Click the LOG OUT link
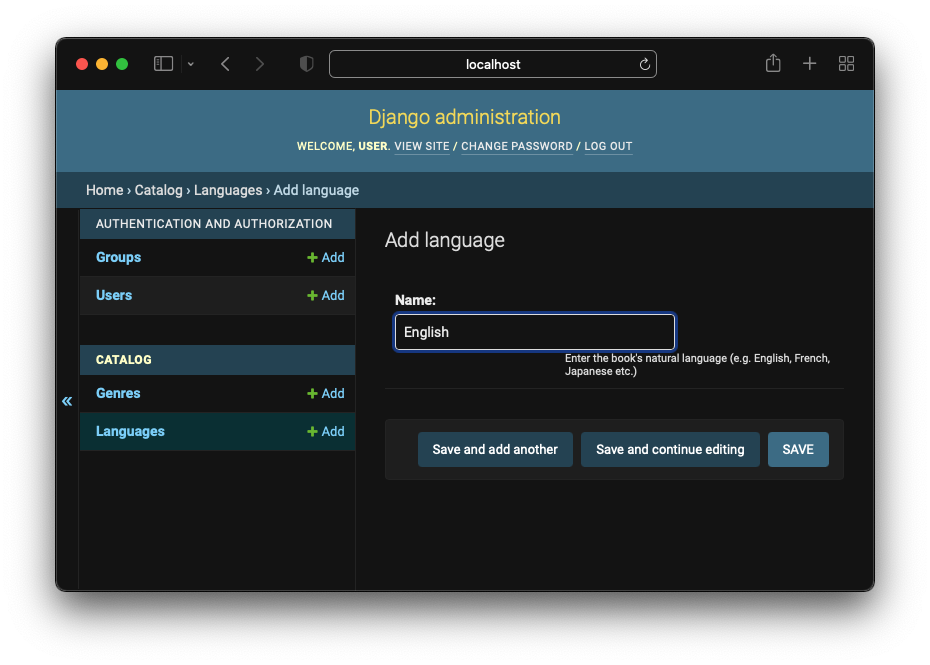This screenshot has width=930, height=665. 608,146
